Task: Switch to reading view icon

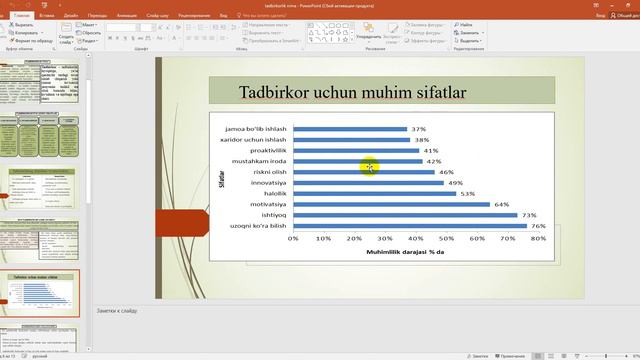Action: tap(564, 356)
